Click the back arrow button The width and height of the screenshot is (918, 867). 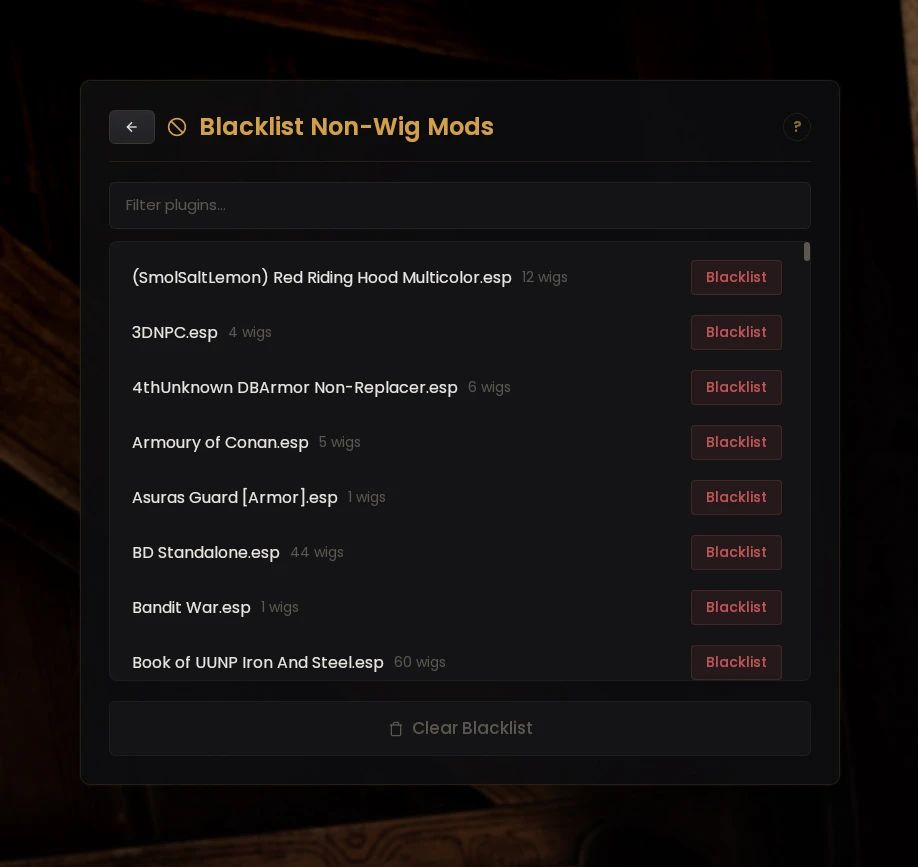click(132, 127)
